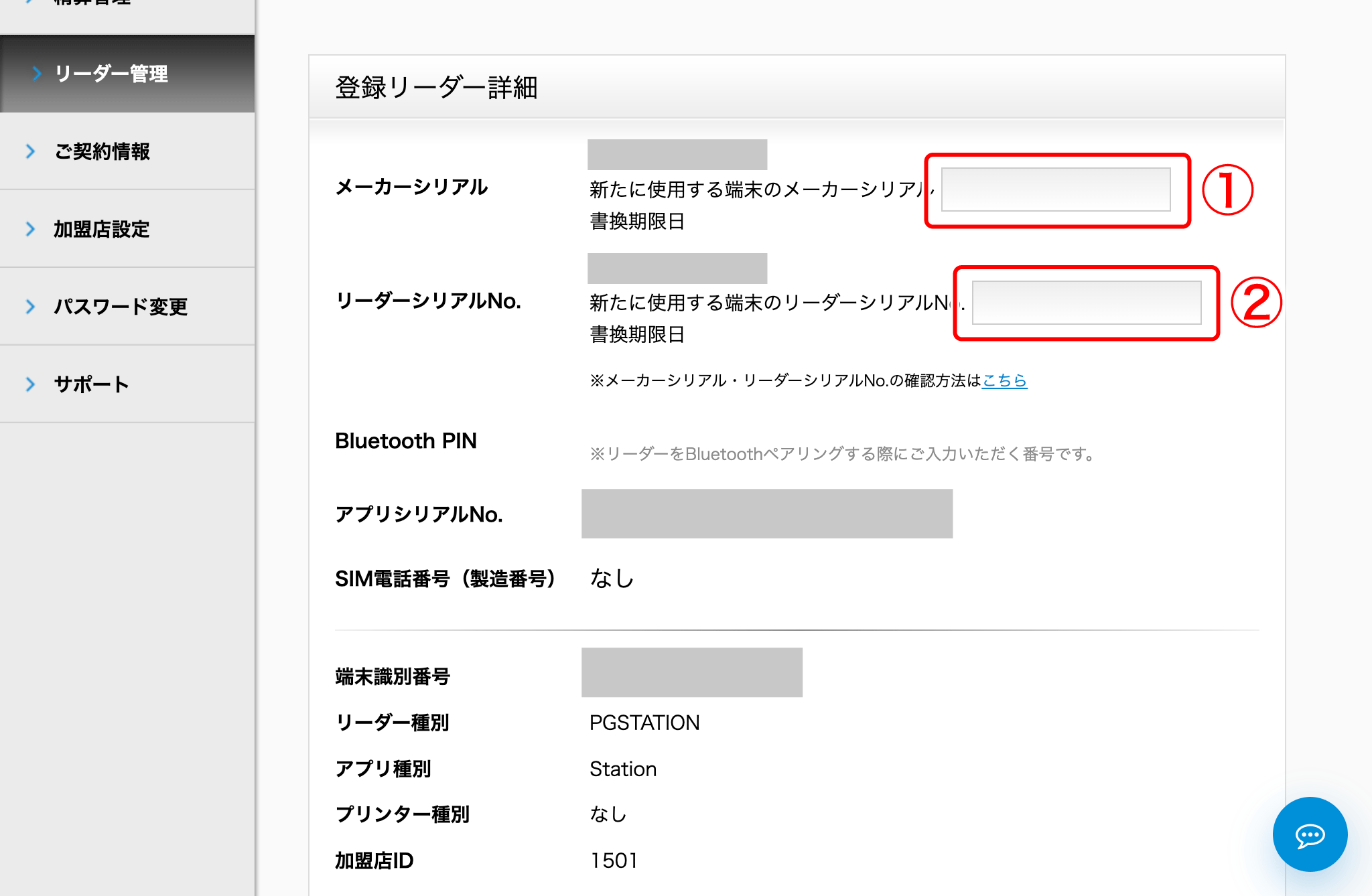Click the 新たに使用する端末のメーカーシリアル text

point(762,190)
